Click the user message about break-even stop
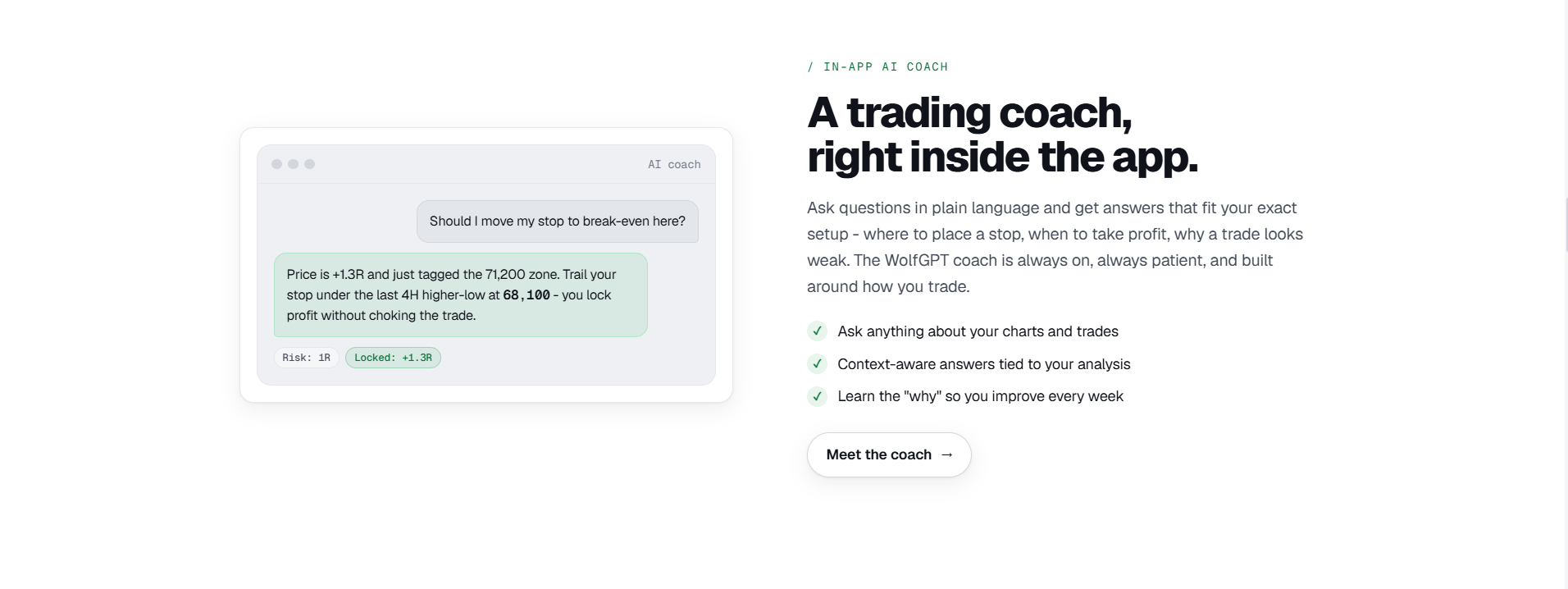The width and height of the screenshot is (1568, 589). (x=558, y=221)
